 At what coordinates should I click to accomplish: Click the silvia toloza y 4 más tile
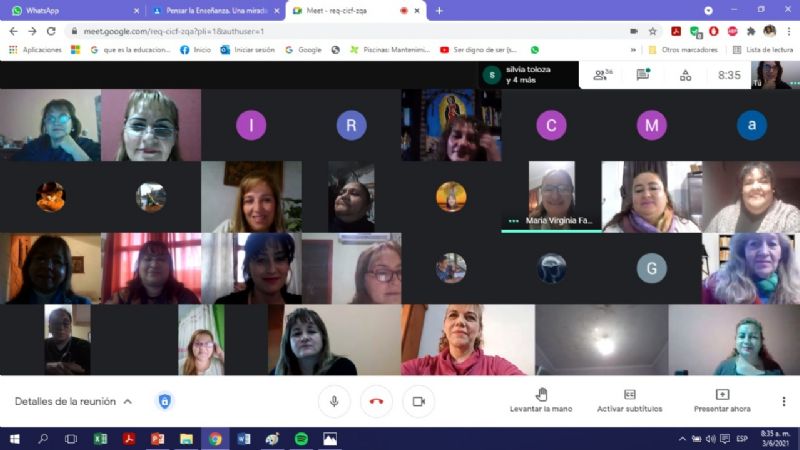[528, 75]
